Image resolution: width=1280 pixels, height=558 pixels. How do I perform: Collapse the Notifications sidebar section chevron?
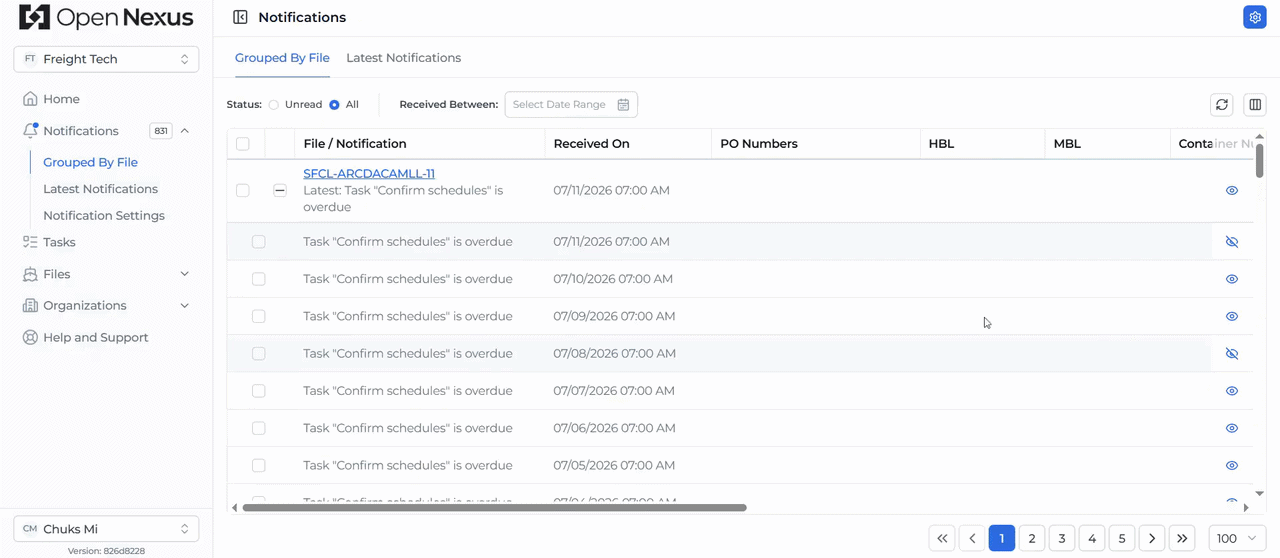pos(185,131)
